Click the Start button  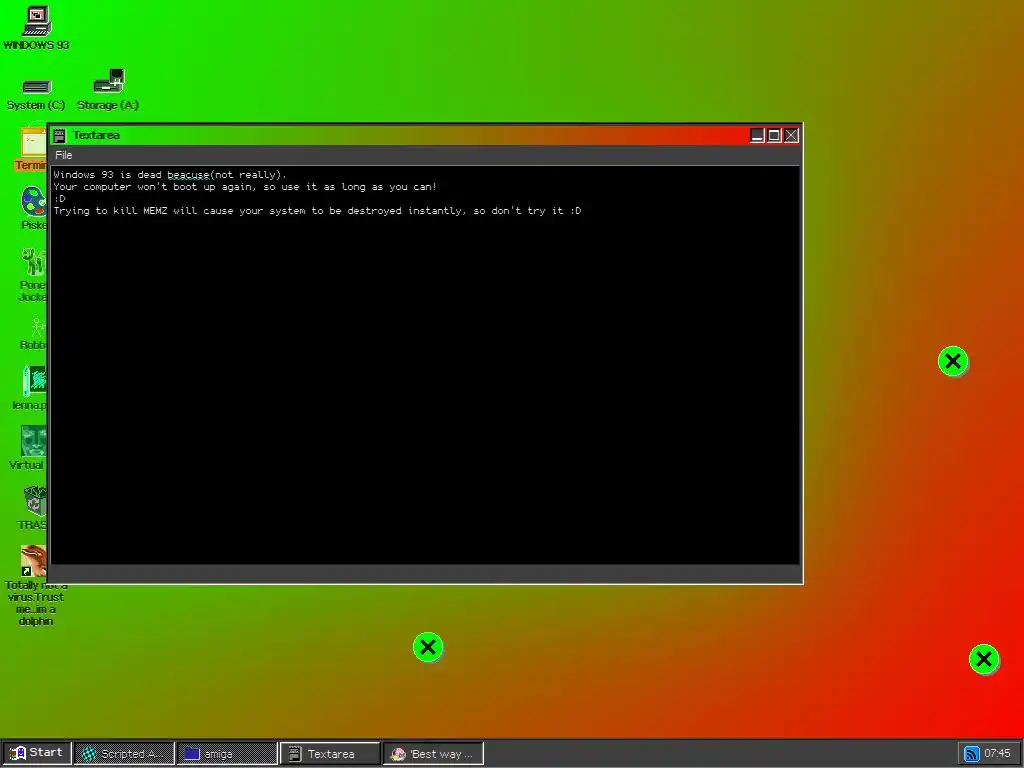pyautogui.click(x=37, y=753)
